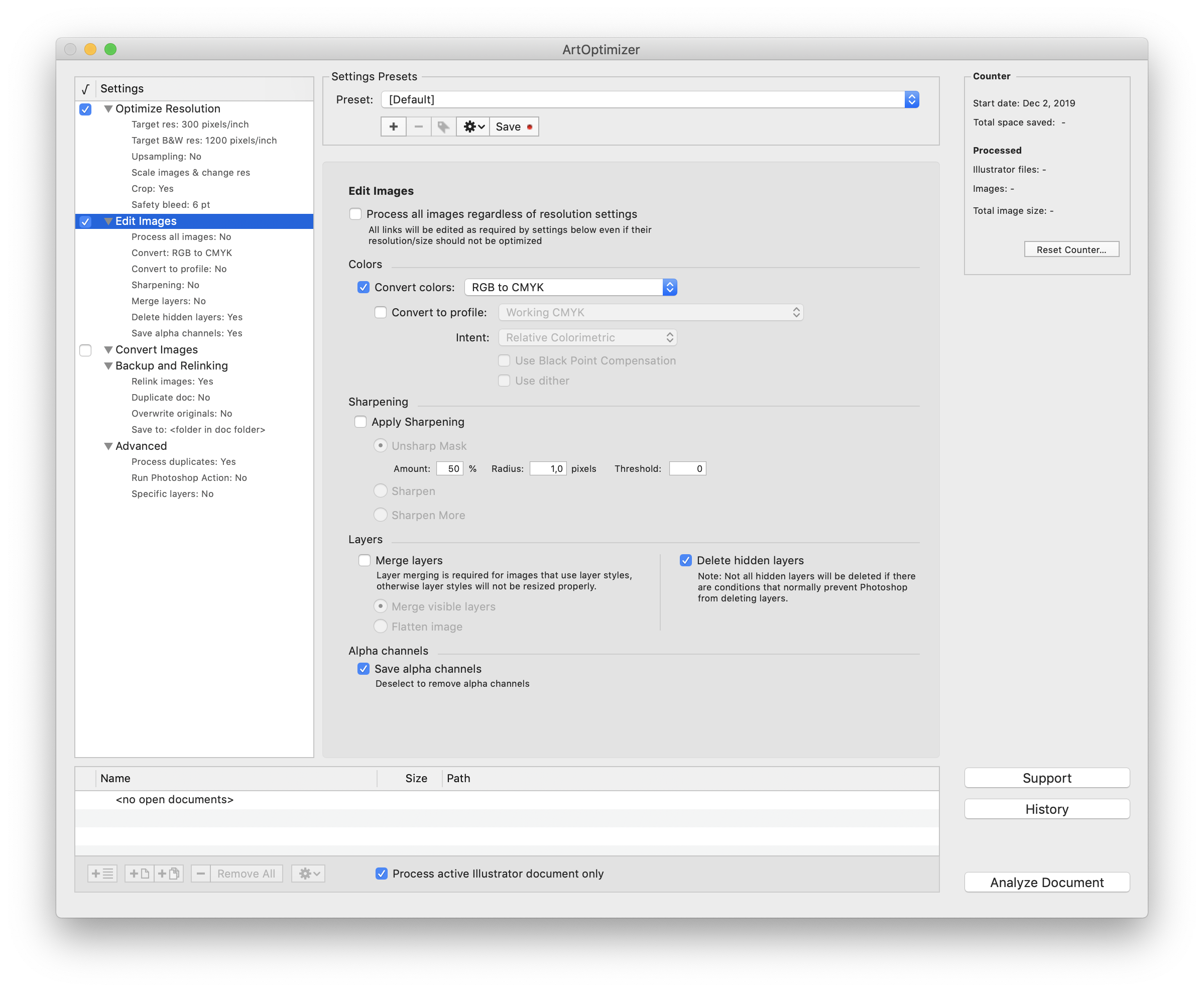Open the preset gear actions menu
The height and width of the screenshot is (992, 1204).
point(473,127)
